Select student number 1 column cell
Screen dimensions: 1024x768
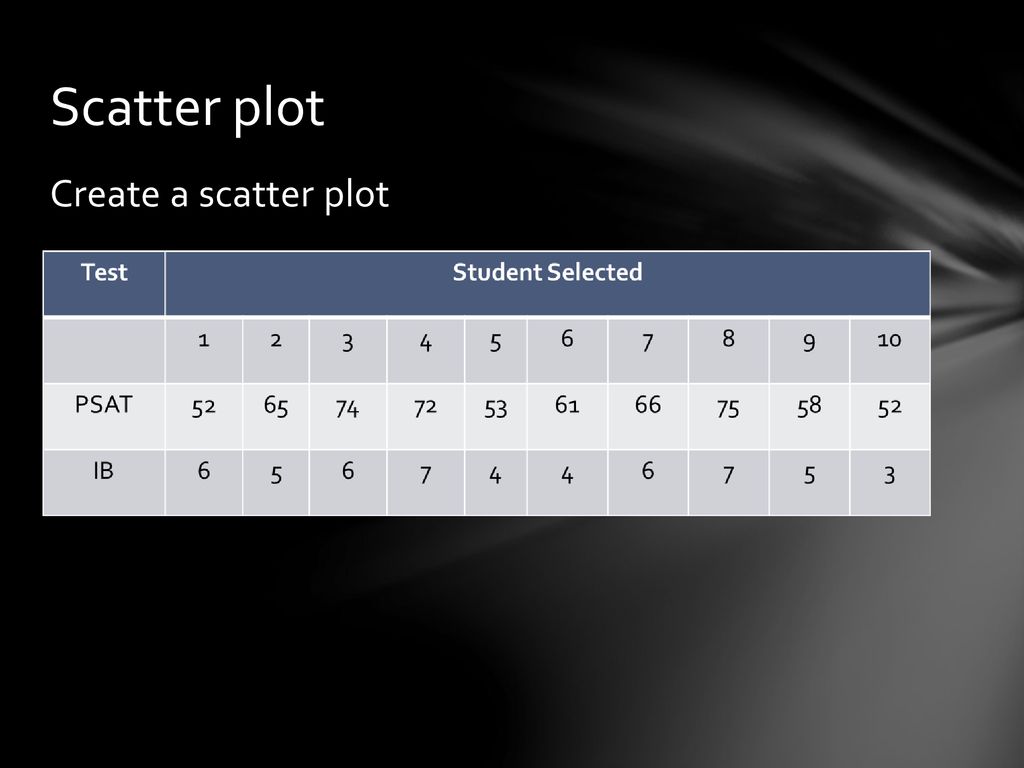point(204,341)
